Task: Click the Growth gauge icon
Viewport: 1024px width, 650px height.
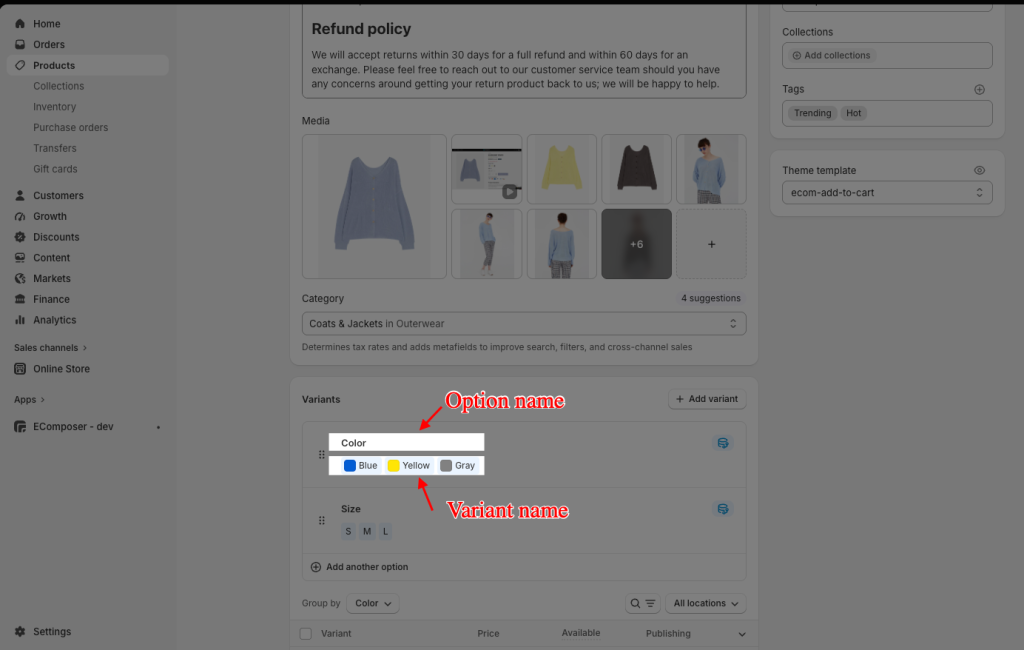Action: pyautogui.click(x=20, y=216)
